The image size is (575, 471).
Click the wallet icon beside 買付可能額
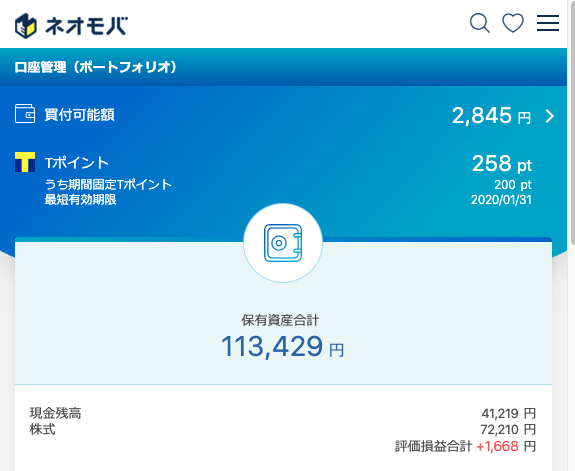pyautogui.click(x=25, y=113)
